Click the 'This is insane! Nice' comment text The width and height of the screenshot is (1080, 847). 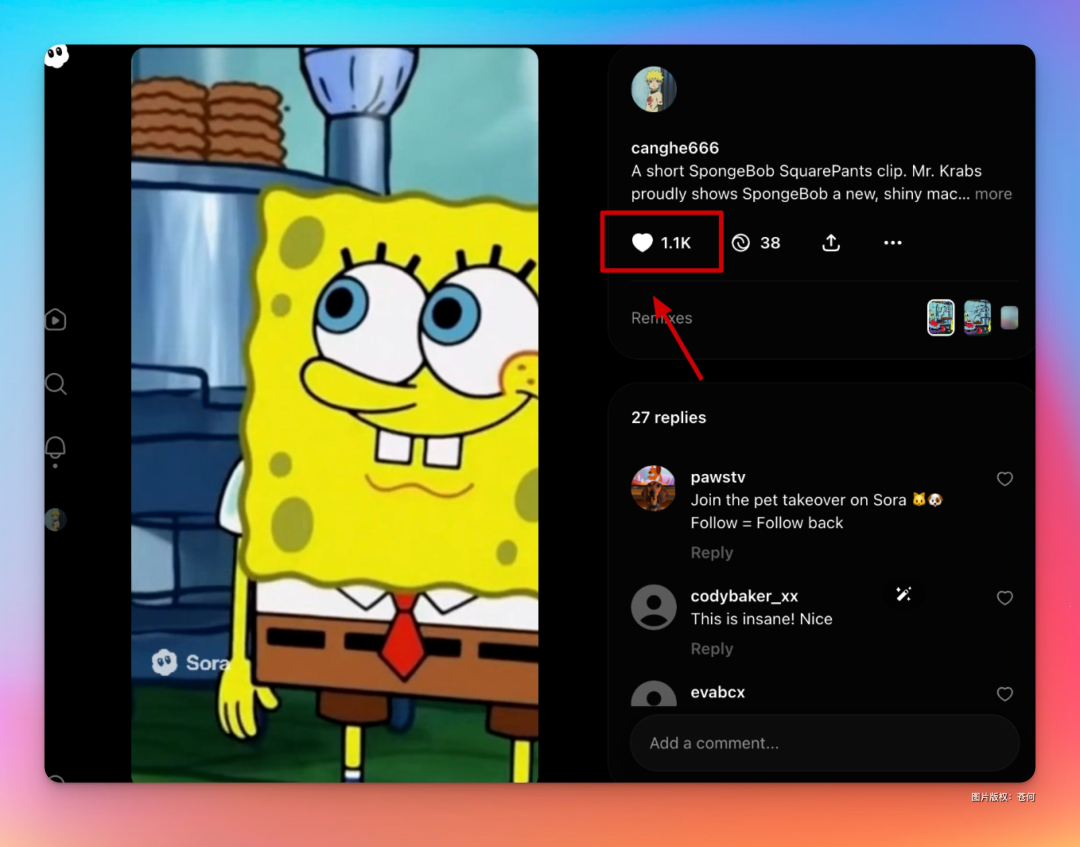(761, 619)
